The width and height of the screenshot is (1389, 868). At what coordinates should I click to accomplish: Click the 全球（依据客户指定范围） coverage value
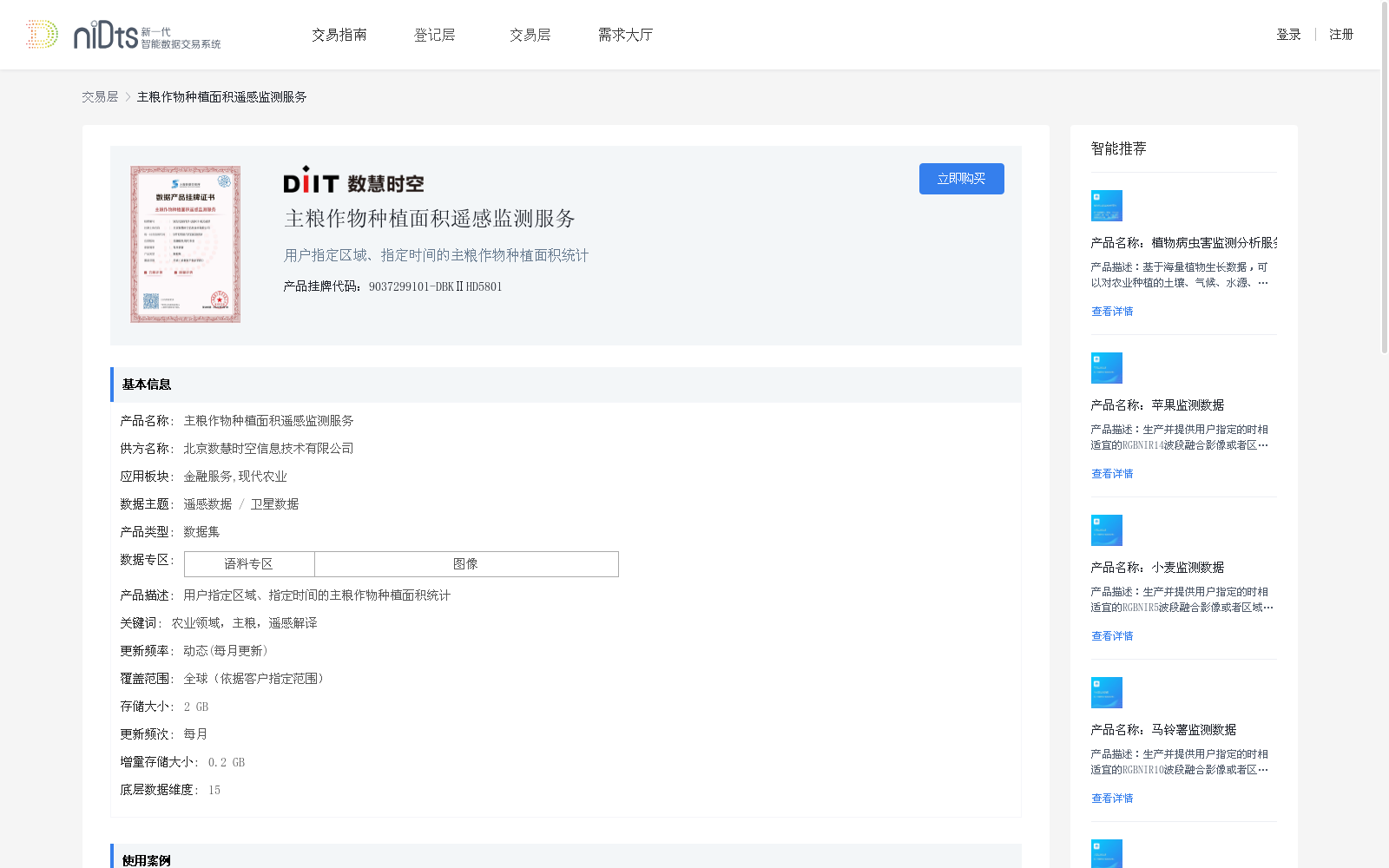[x=256, y=679]
